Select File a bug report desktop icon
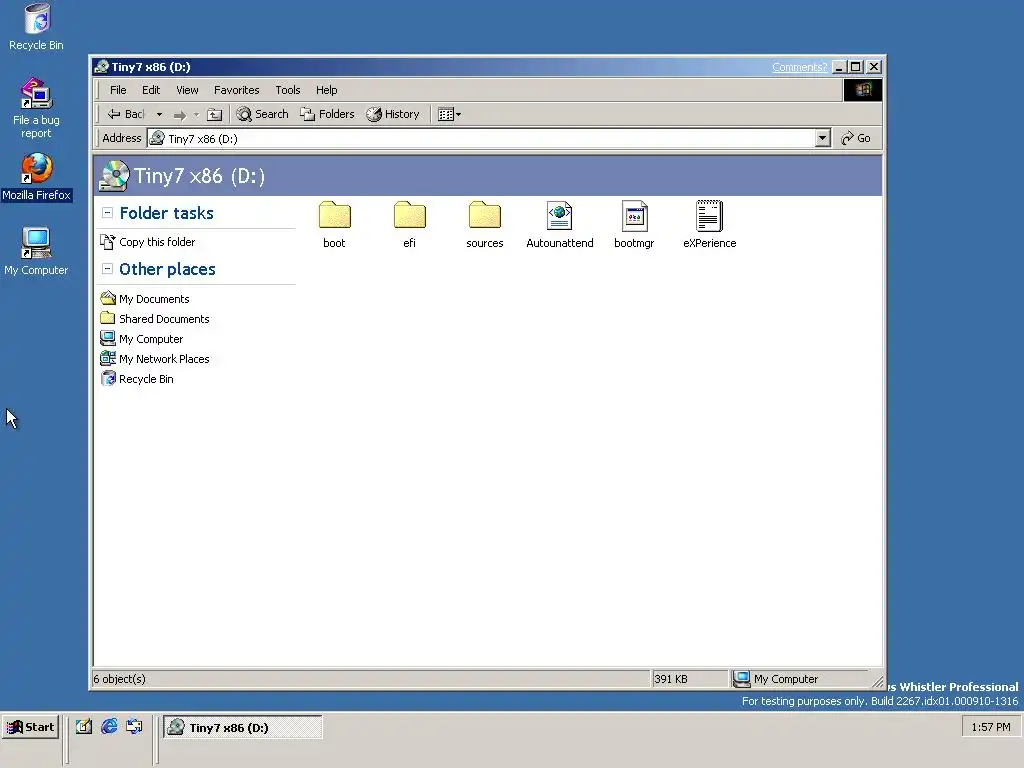The width and height of the screenshot is (1024, 768). (x=36, y=108)
